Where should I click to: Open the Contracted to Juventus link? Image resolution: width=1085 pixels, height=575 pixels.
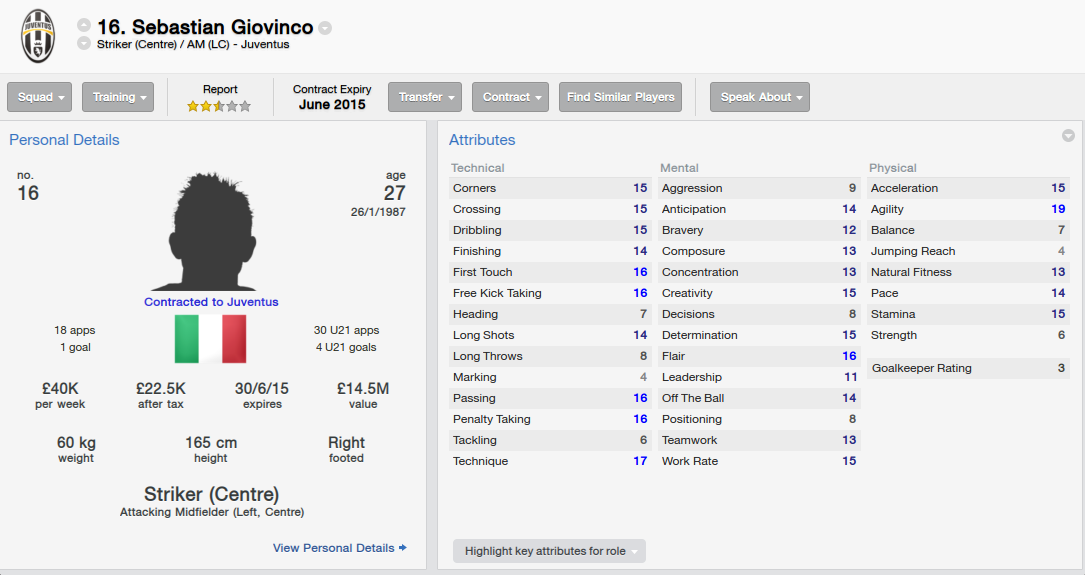(211, 302)
